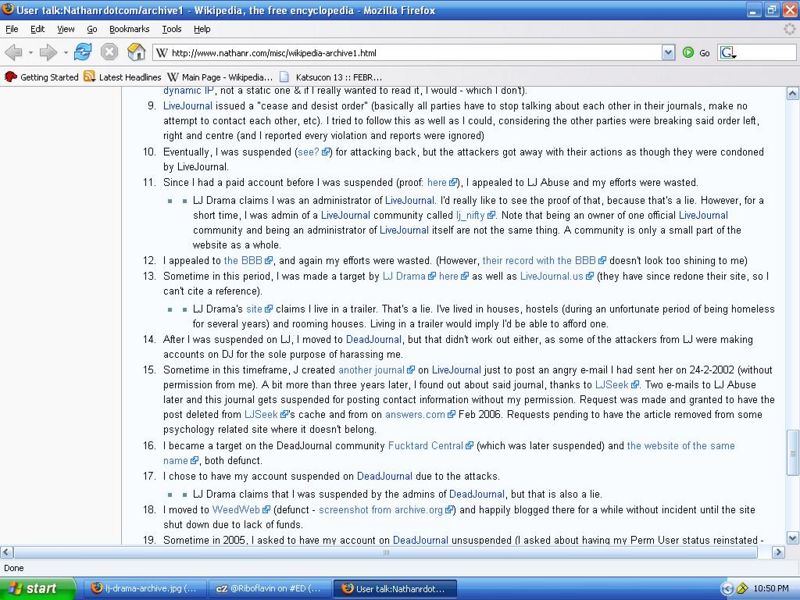The width and height of the screenshot is (800, 600).
Task: Open the Latest Headlines RSS bookmark
Action: pos(122,76)
